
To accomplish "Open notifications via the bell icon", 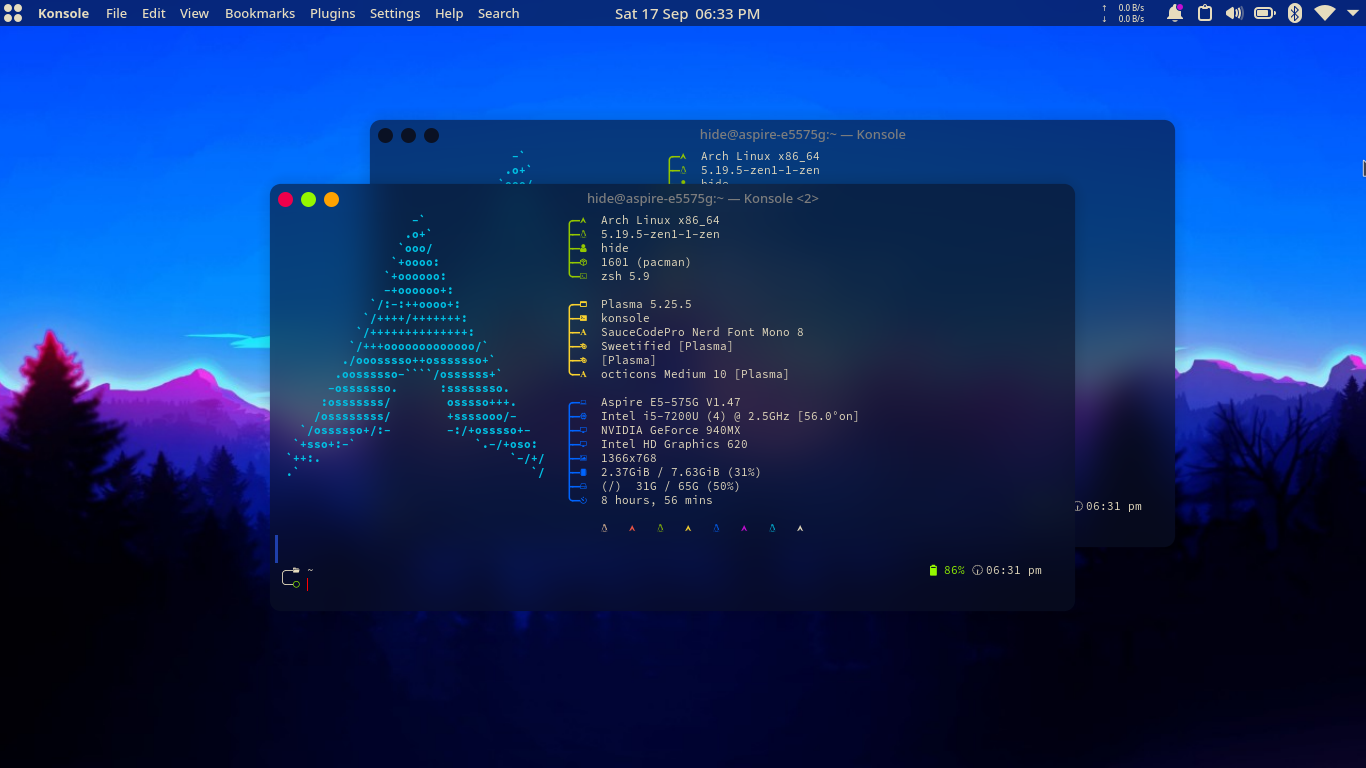I will tap(1175, 13).
